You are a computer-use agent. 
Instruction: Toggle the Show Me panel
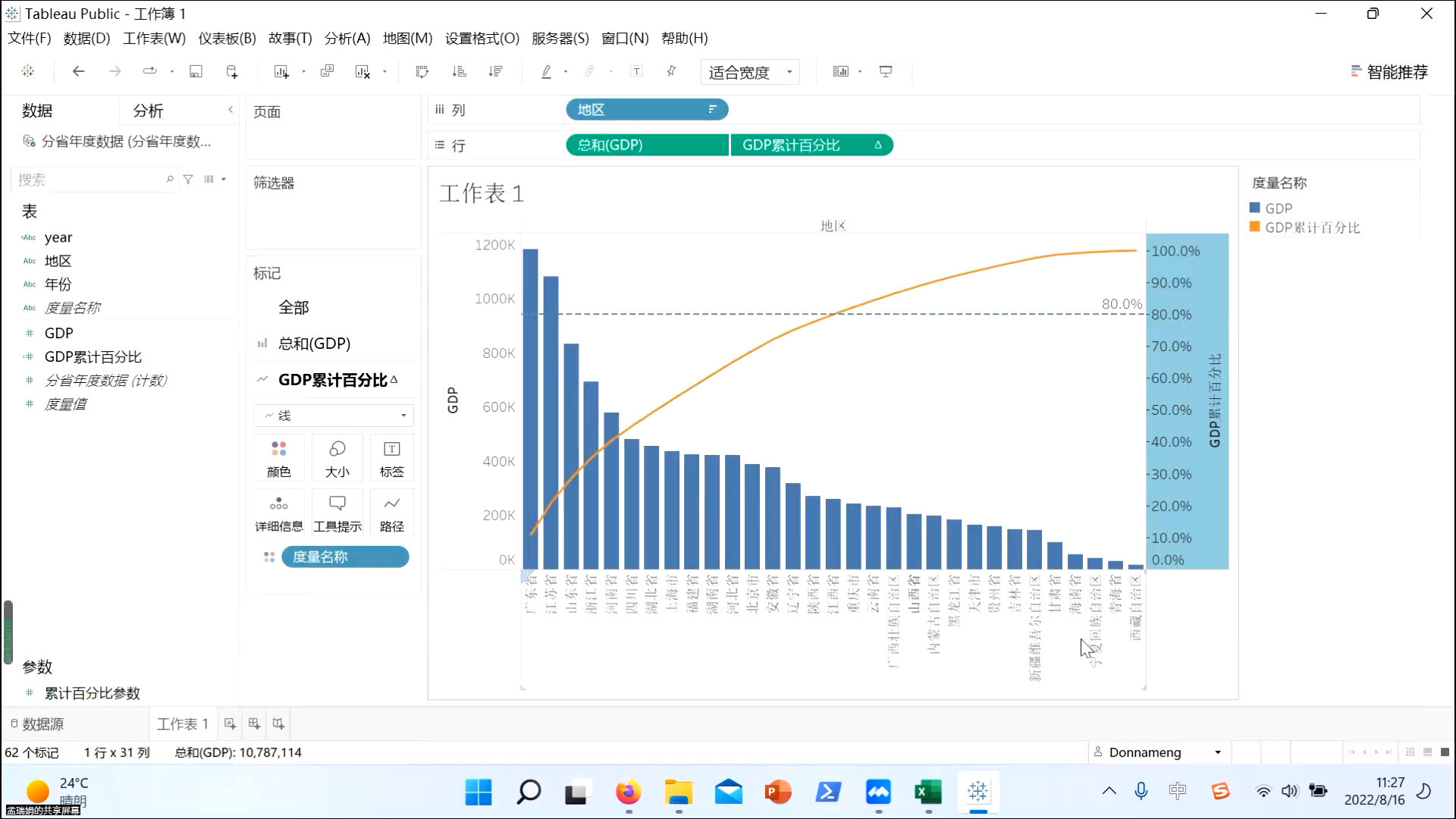tap(1389, 71)
